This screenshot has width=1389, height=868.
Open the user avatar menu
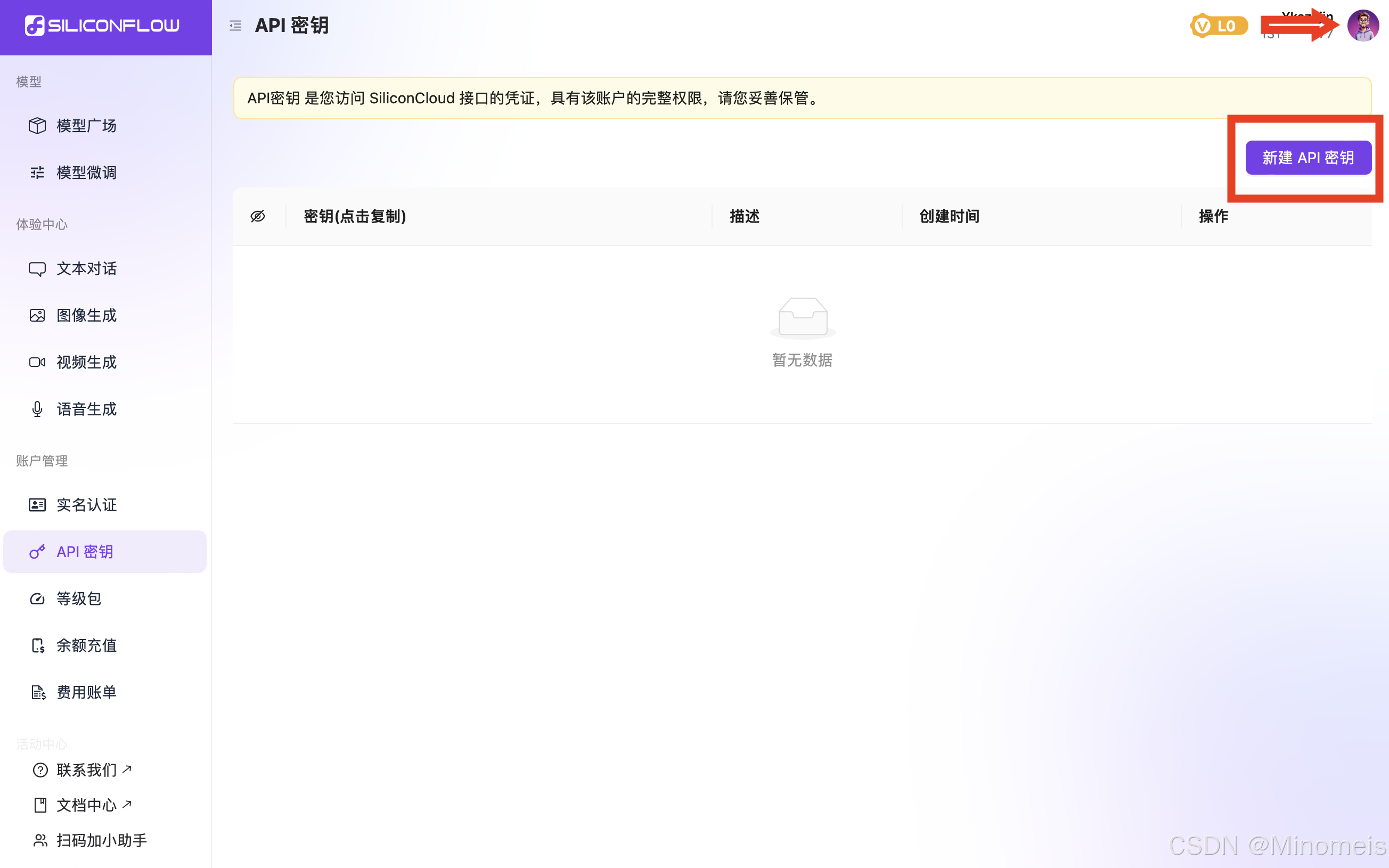coord(1362,26)
